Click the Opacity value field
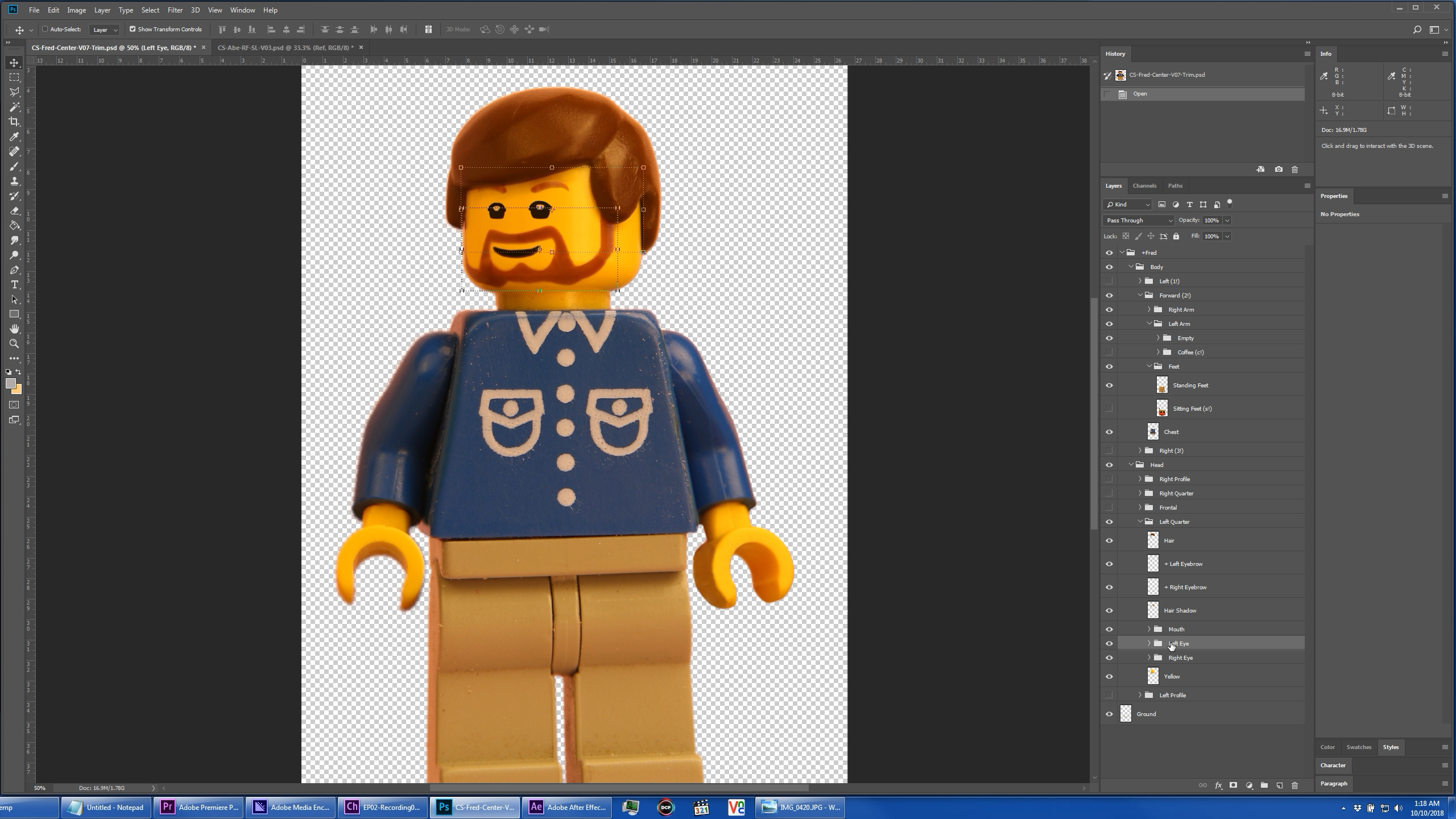 tap(1212, 221)
